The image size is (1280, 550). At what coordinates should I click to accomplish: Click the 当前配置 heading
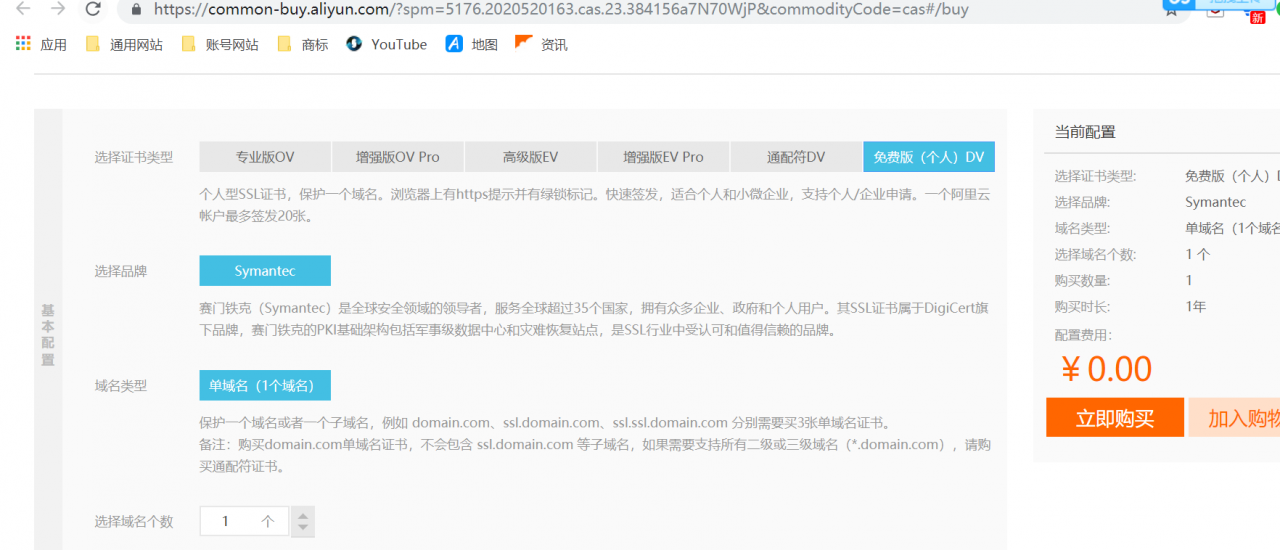click(1085, 132)
